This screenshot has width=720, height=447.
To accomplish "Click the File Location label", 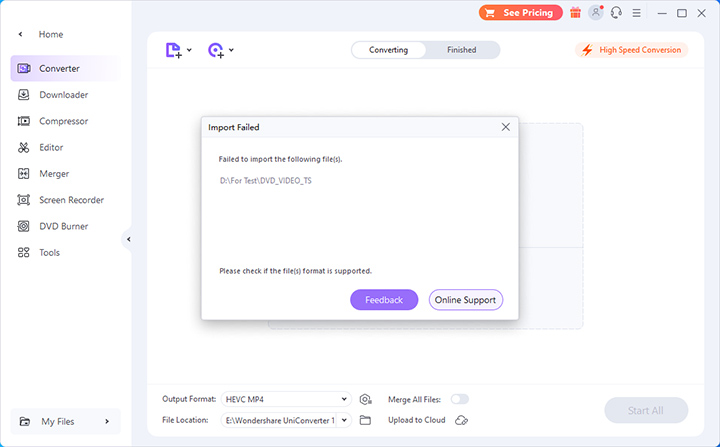I will point(185,420).
